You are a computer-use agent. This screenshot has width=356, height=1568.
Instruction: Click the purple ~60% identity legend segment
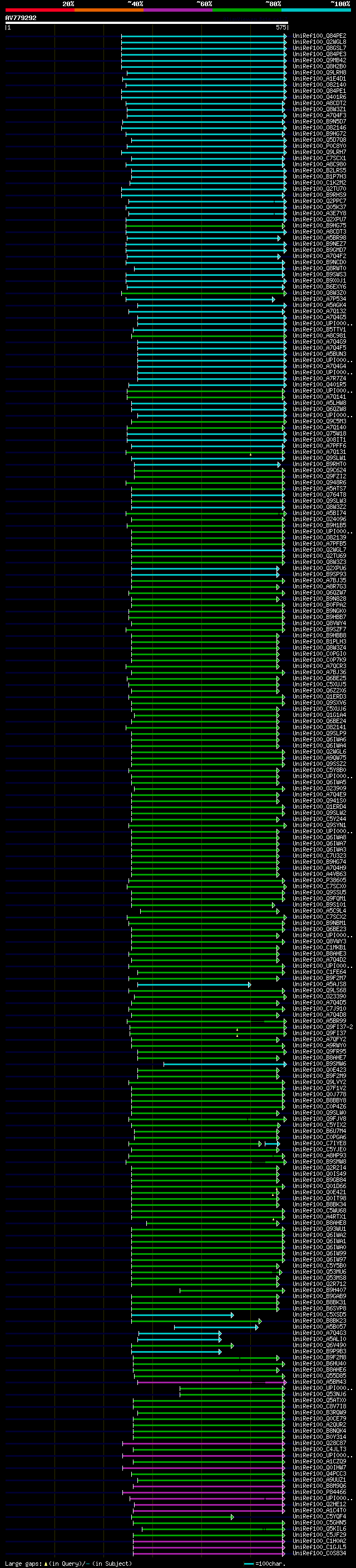tap(179, 10)
